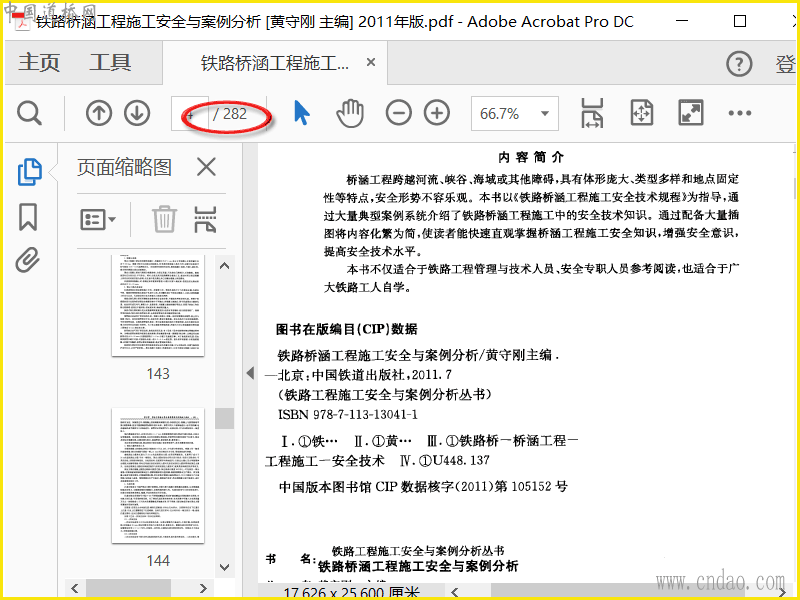Go to previous page with up arrow
Image resolution: width=800 pixels, height=600 pixels.
98,113
